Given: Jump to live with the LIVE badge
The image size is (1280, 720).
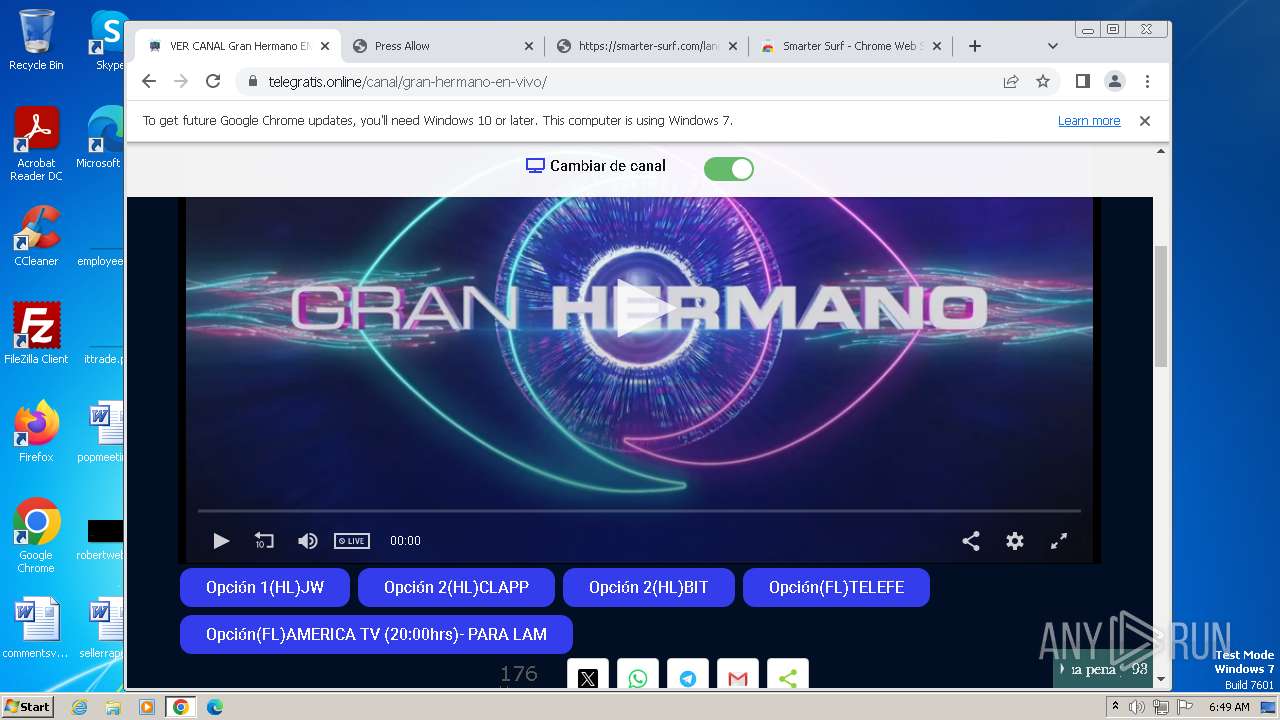Looking at the screenshot, I should click(x=352, y=541).
